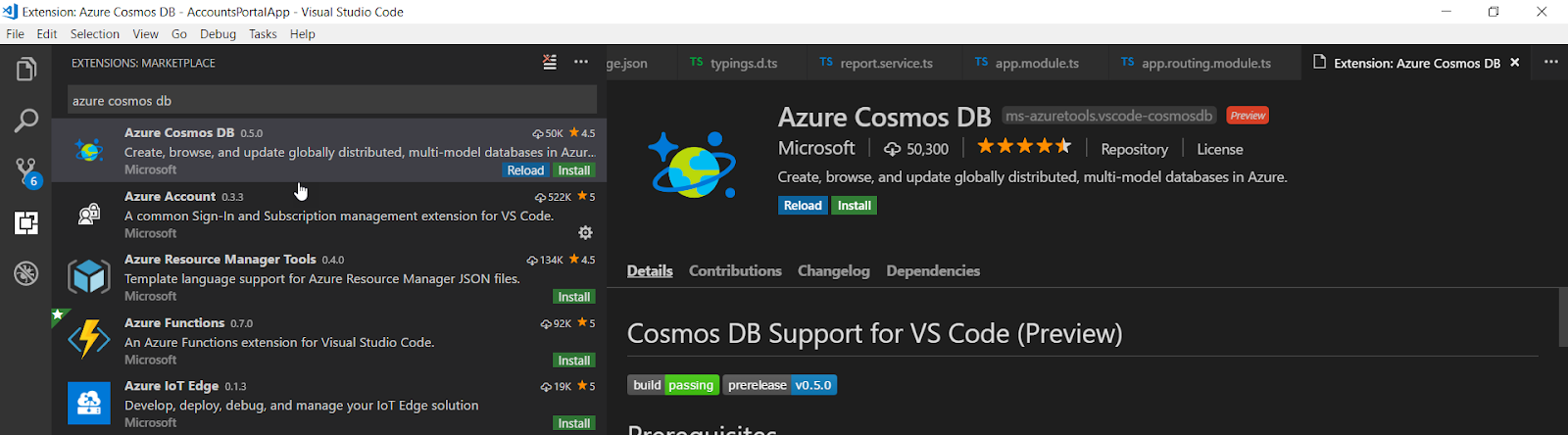This screenshot has height=435, width=1568.
Task: Open the Explorer view in activity bar
Action: pyautogui.click(x=26, y=70)
